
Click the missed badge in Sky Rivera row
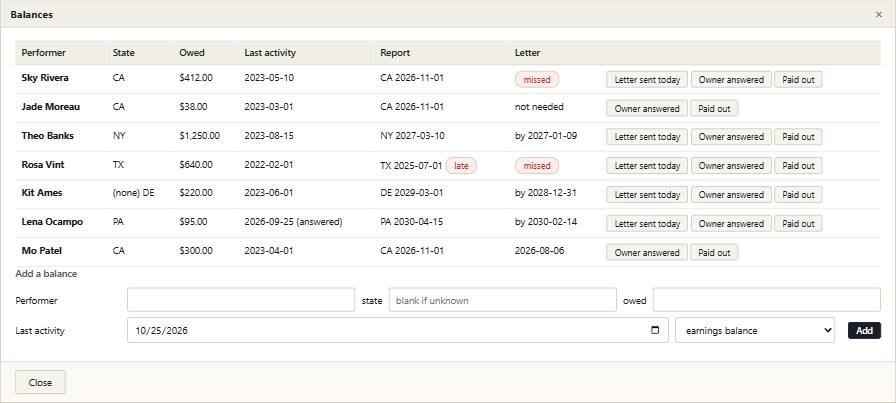click(537, 79)
